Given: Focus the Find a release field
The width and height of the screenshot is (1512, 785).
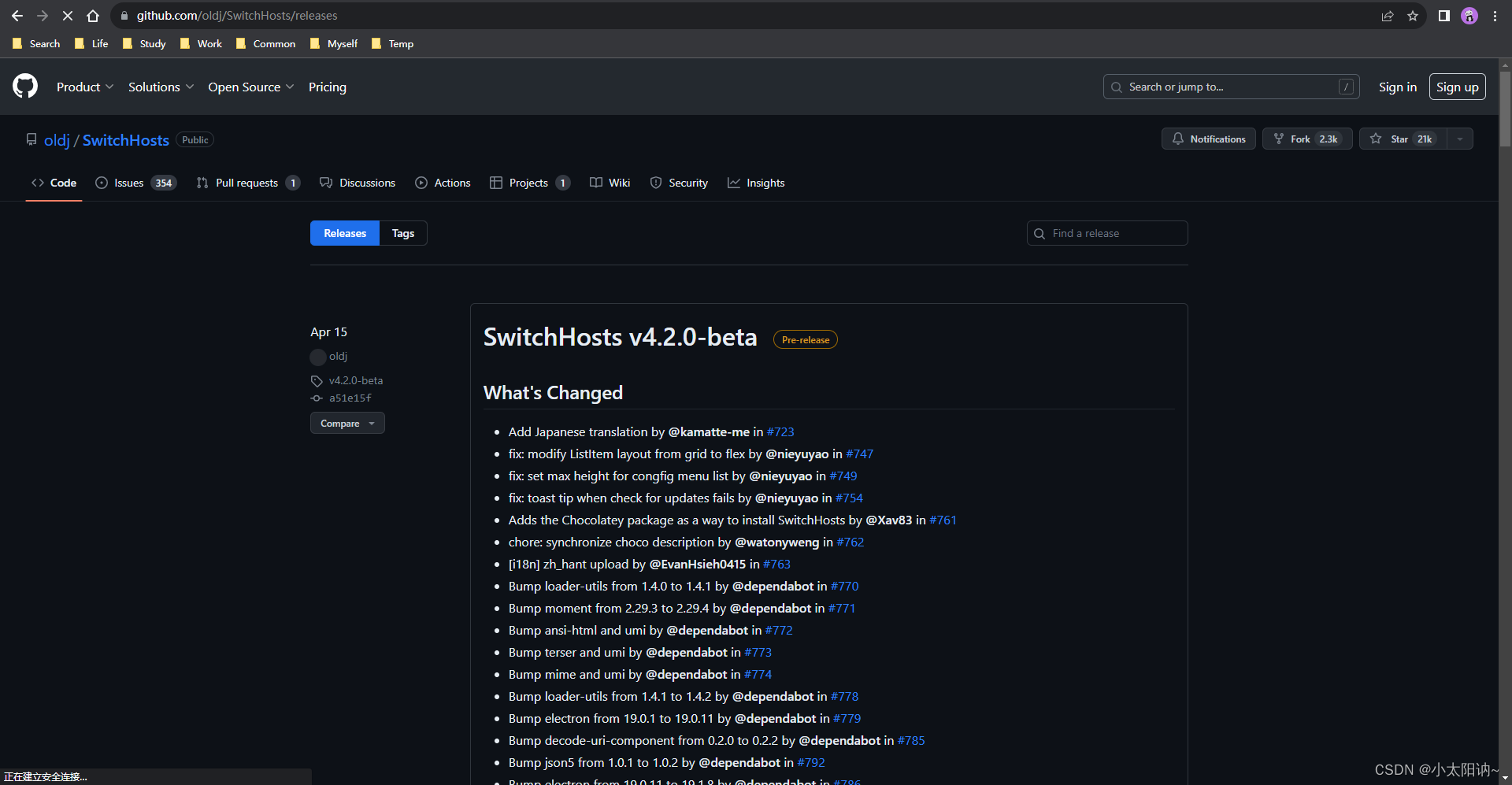Looking at the screenshot, I should tap(1107, 233).
